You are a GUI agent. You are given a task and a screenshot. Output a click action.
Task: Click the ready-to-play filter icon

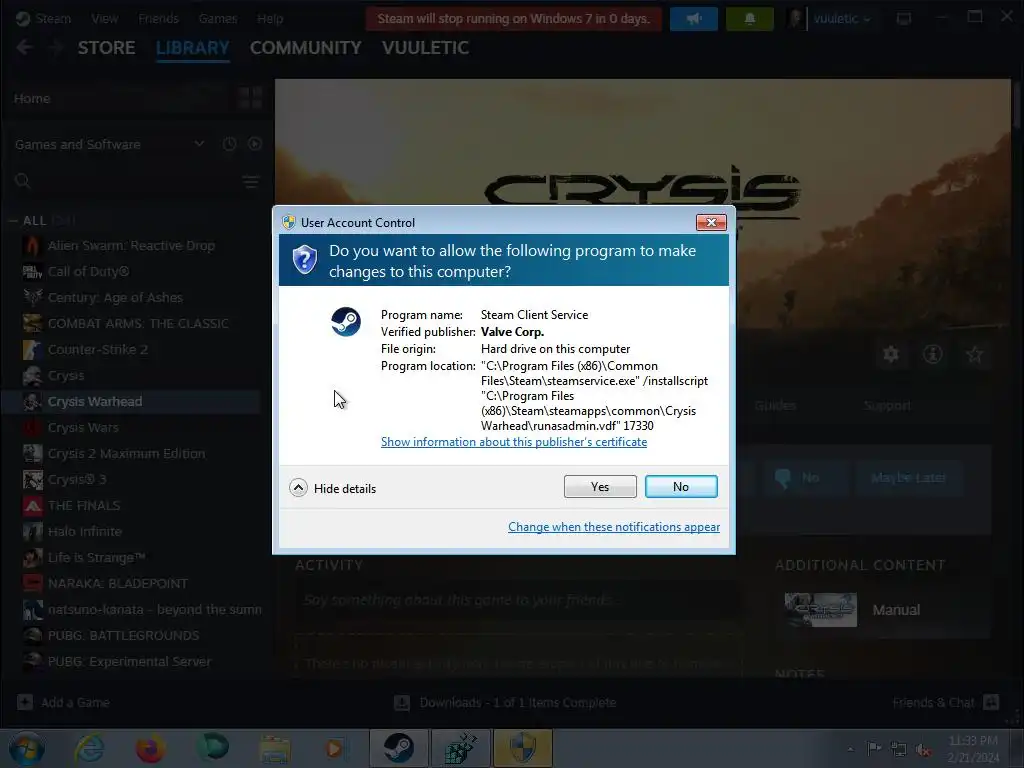(x=255, y=144)
